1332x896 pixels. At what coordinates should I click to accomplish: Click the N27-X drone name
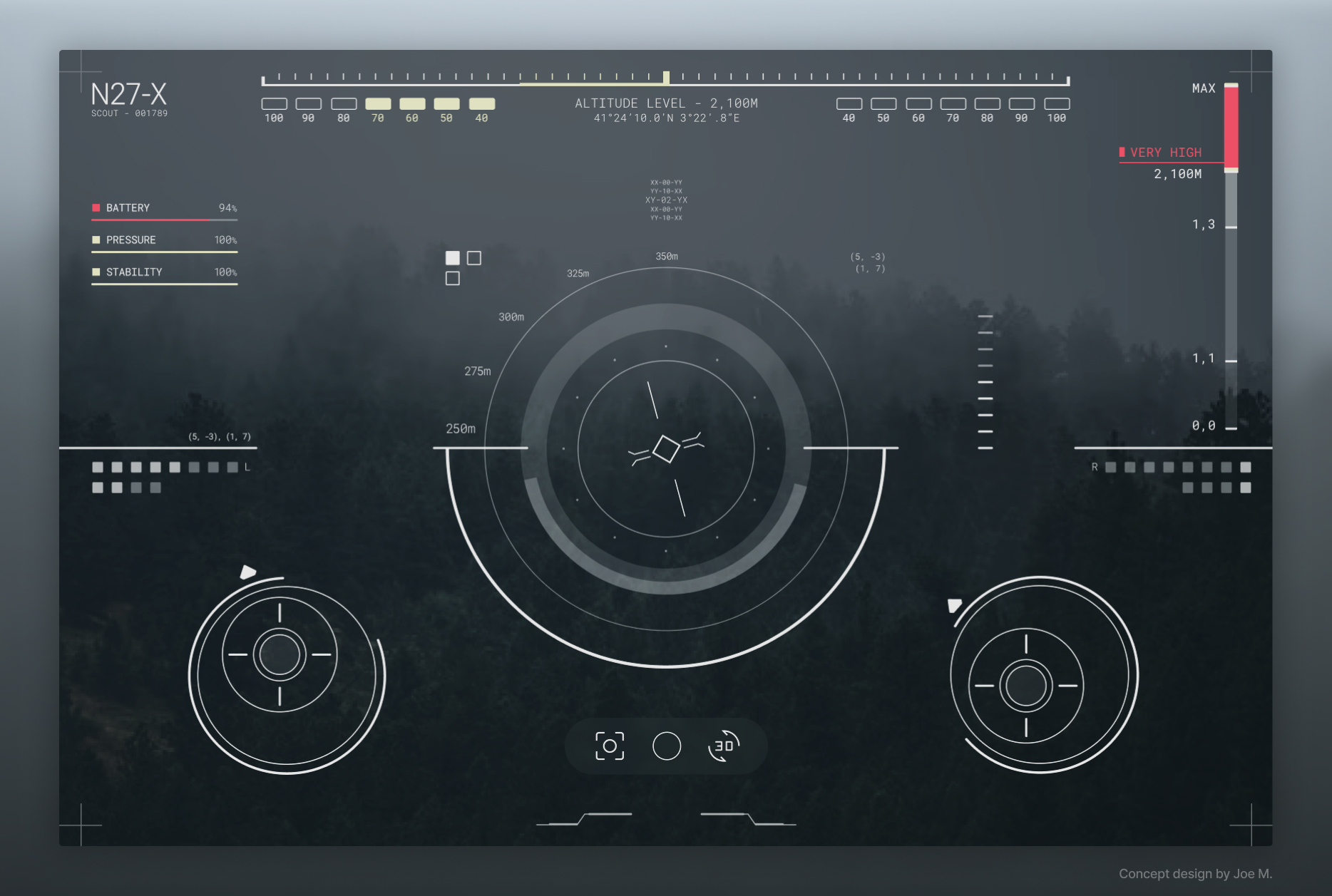point(129,94)
